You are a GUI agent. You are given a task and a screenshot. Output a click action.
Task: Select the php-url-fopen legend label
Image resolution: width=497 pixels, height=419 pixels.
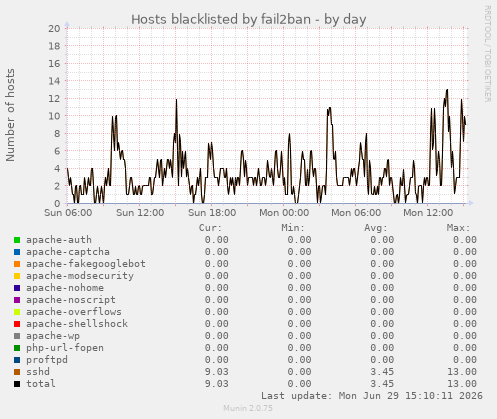65,348
